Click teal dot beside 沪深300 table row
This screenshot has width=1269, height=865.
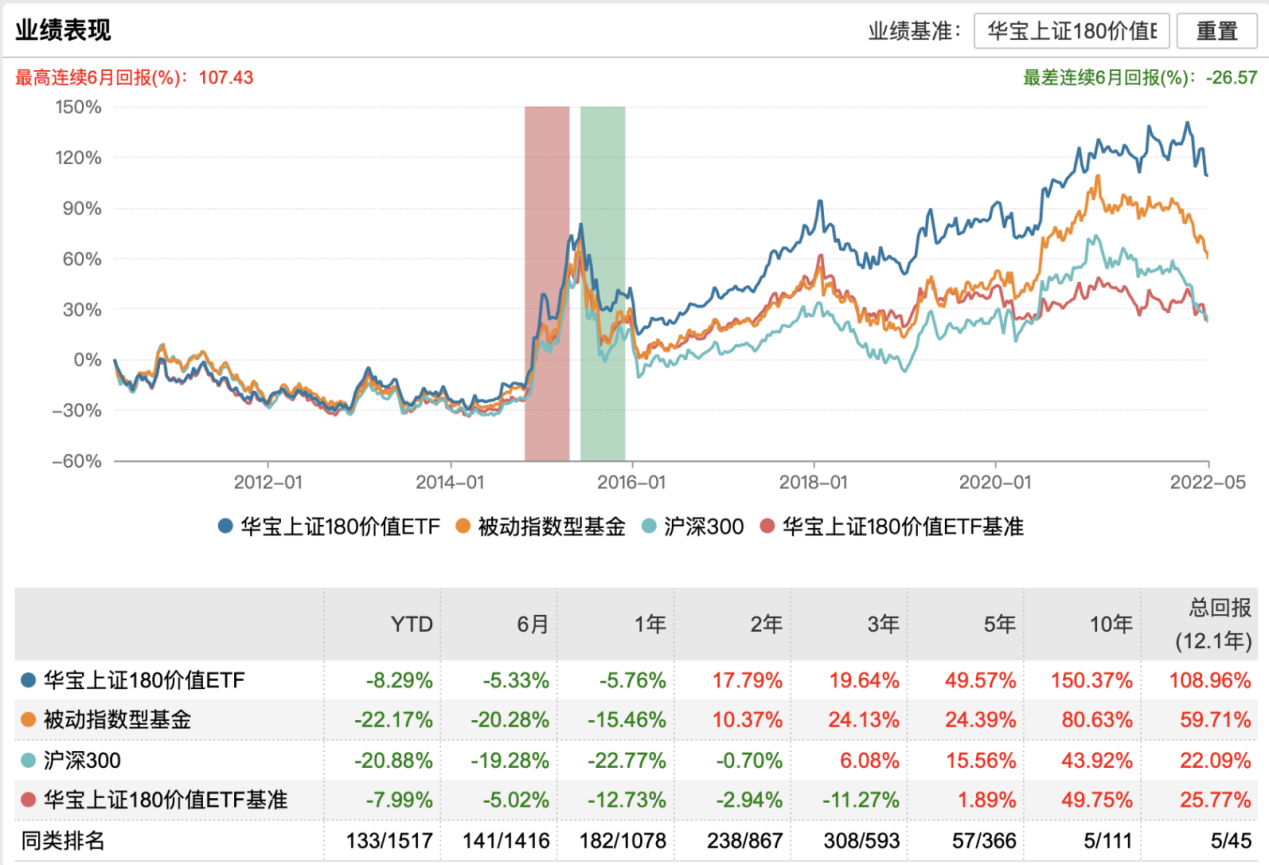28,760
